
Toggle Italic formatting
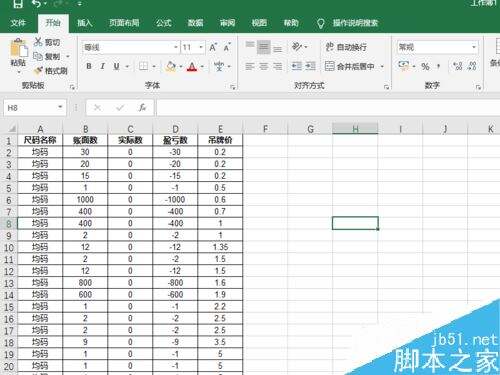(x=103, y=66)
